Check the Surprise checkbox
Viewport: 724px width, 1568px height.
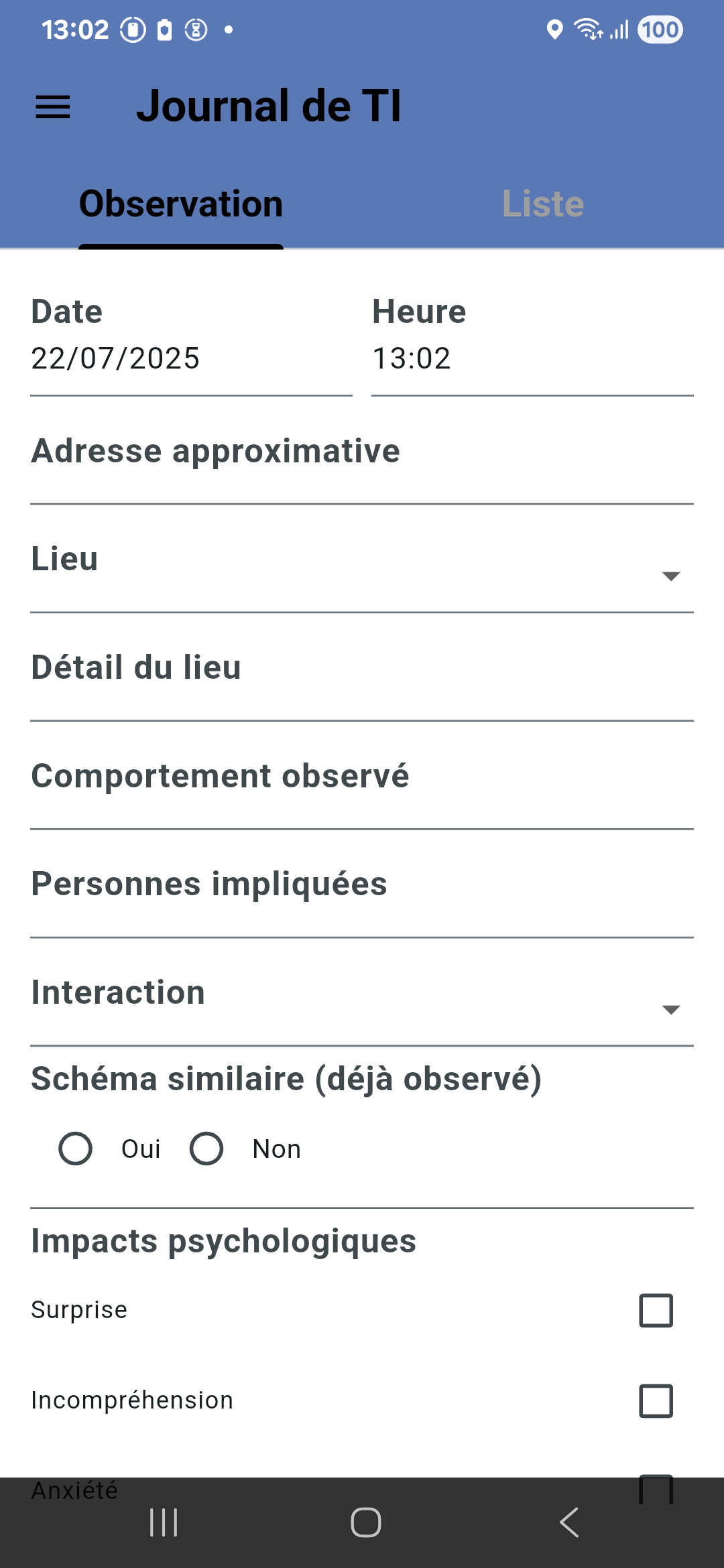[656, 1310]
